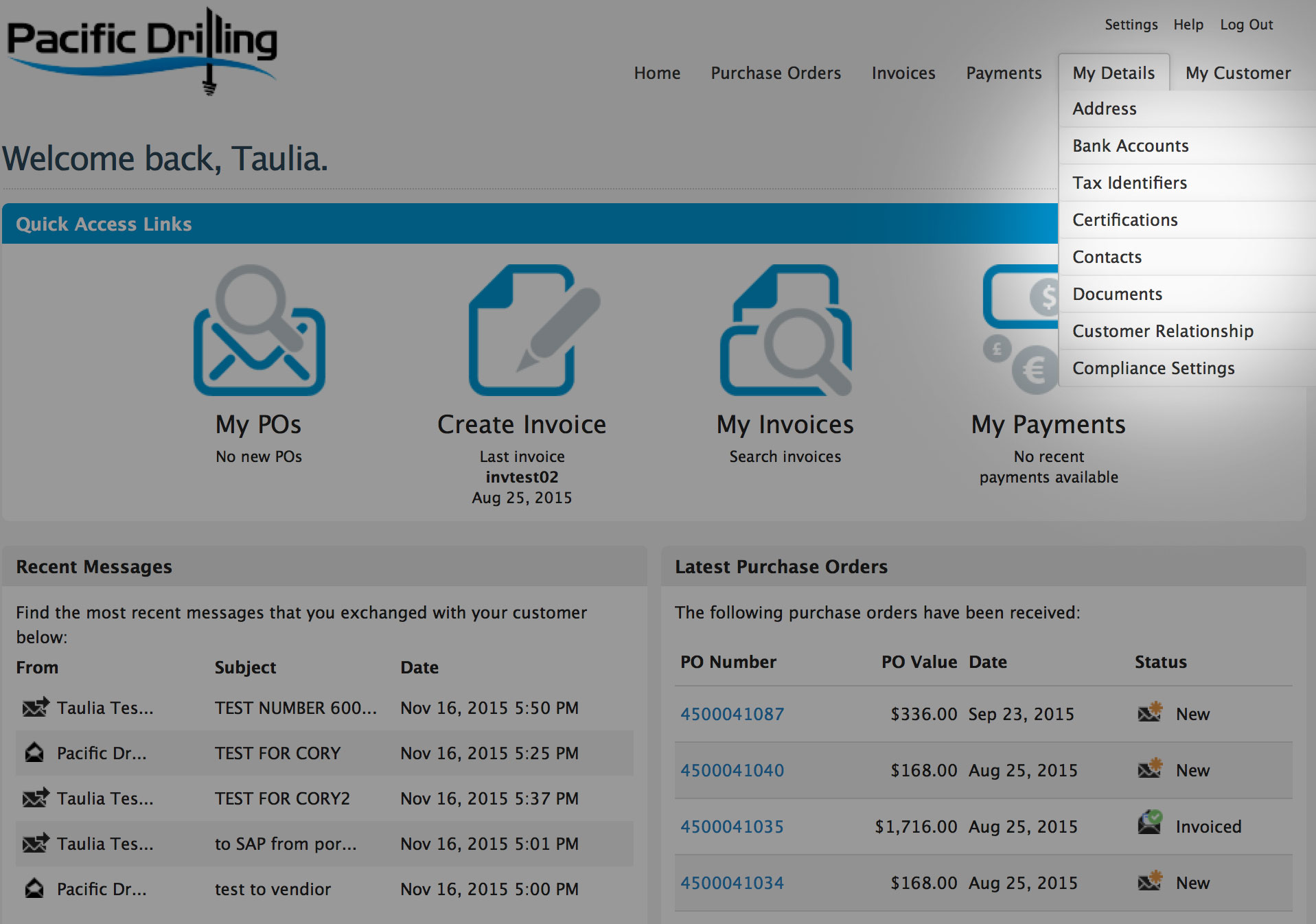Open the Purchase Orders tab
Image resolution: width=1316 pixels, height=924 pixels.
[776, 73]
